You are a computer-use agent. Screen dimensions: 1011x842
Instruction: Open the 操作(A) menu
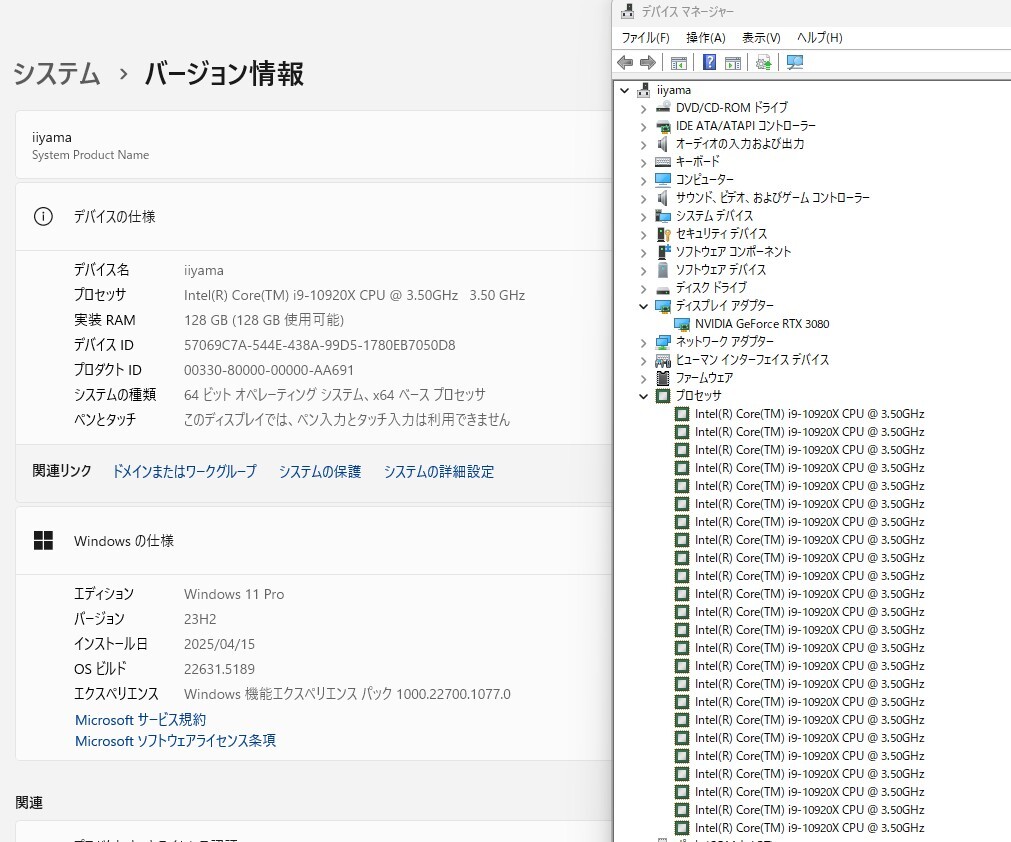(x=706, y=37)
